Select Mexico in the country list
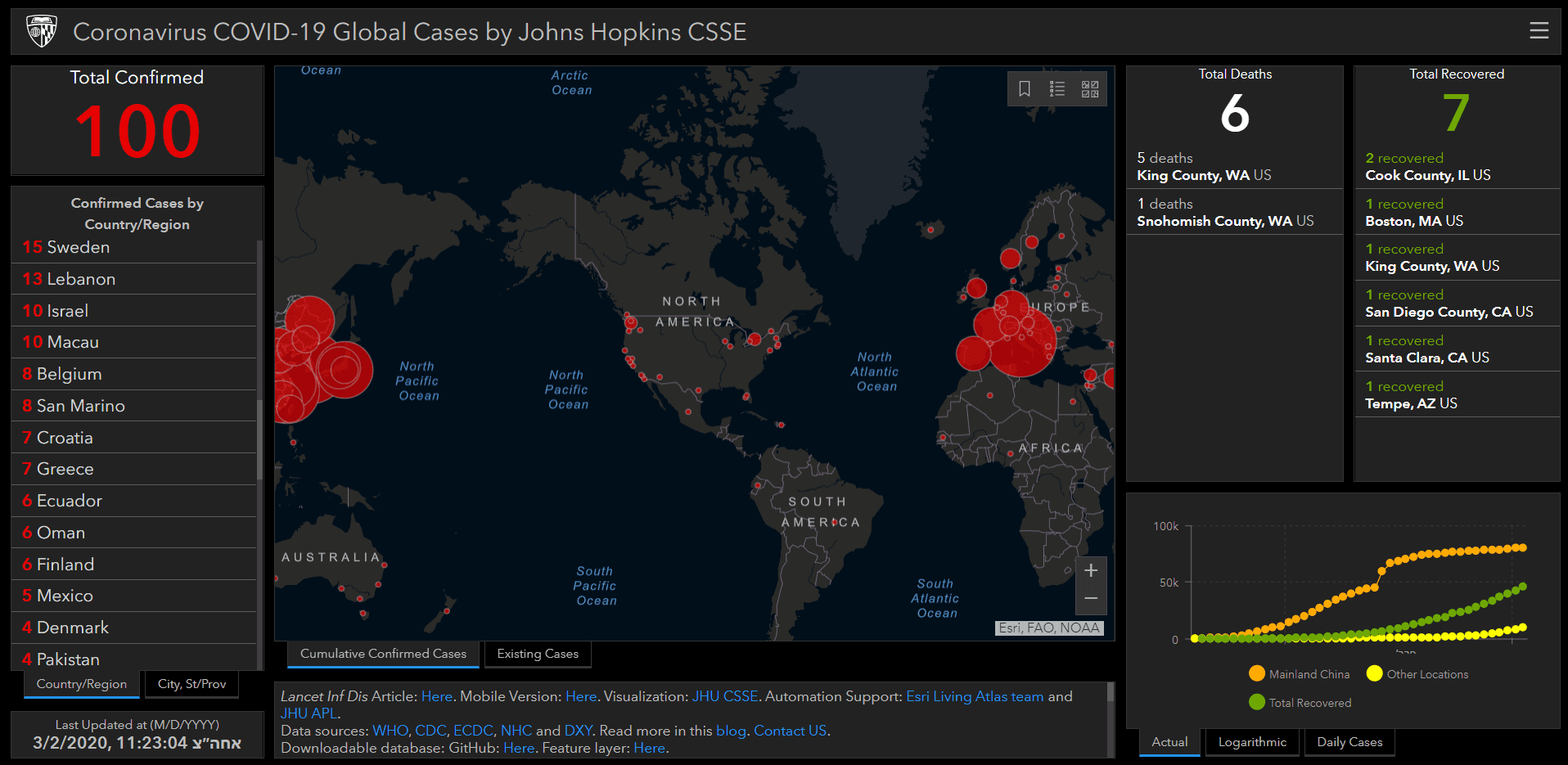The width and height of the screenshot is (1568, 765). coord(134,596)
